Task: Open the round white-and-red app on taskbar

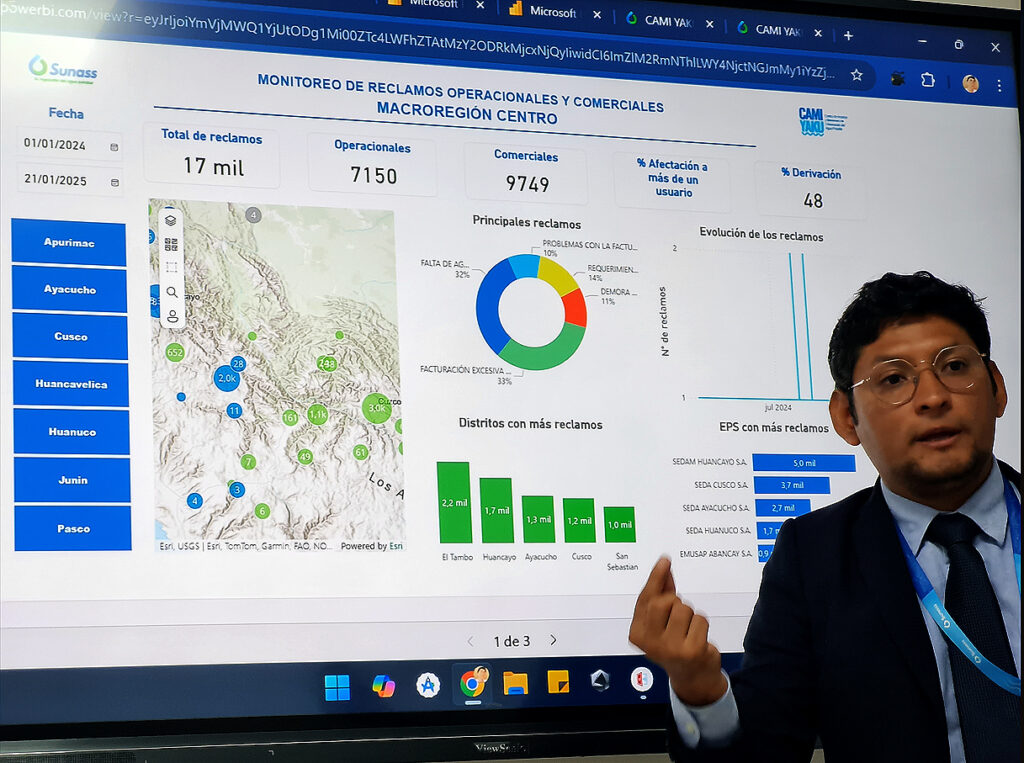Action: [642, 679]
